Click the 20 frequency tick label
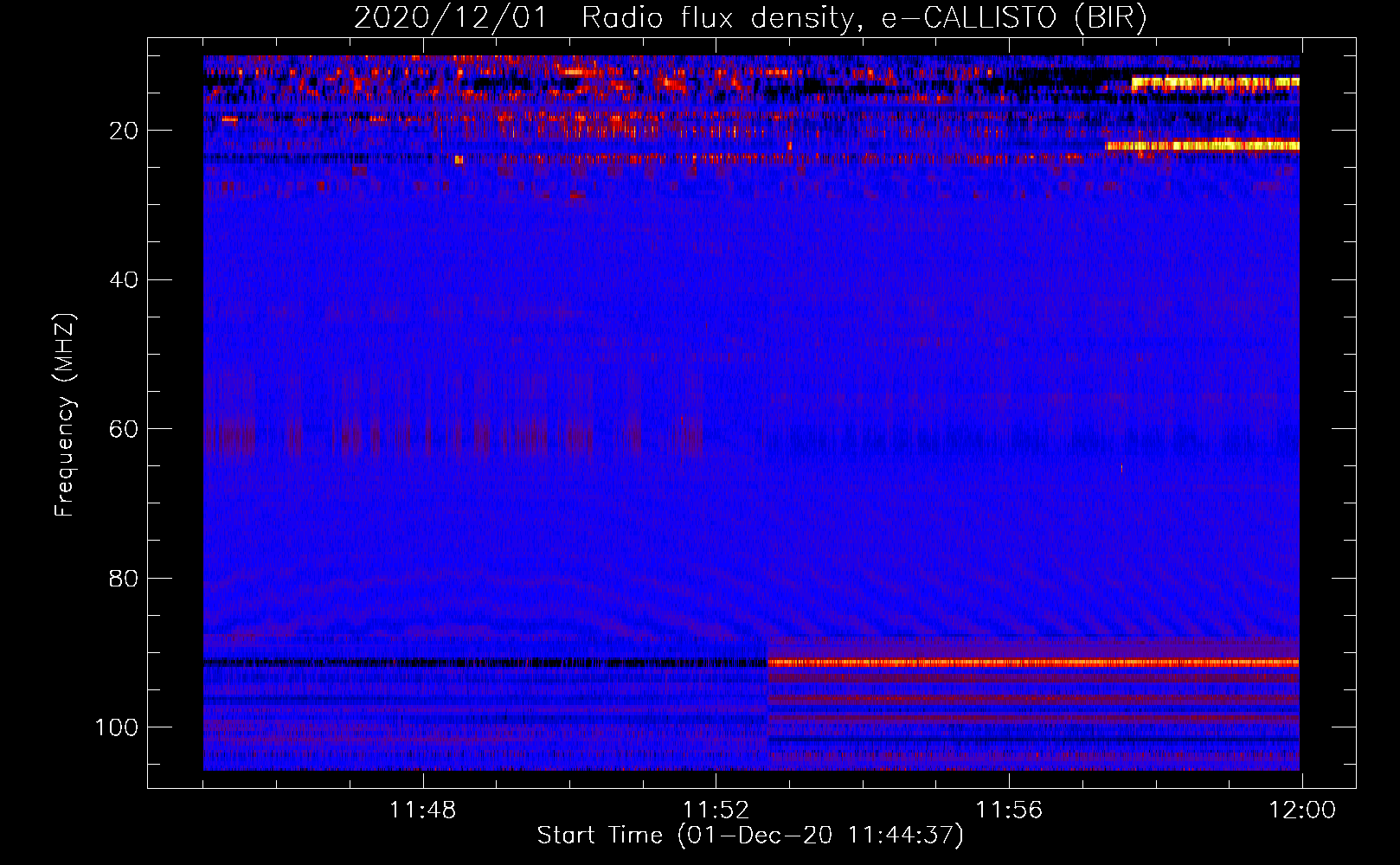 (x=124, y=131)
